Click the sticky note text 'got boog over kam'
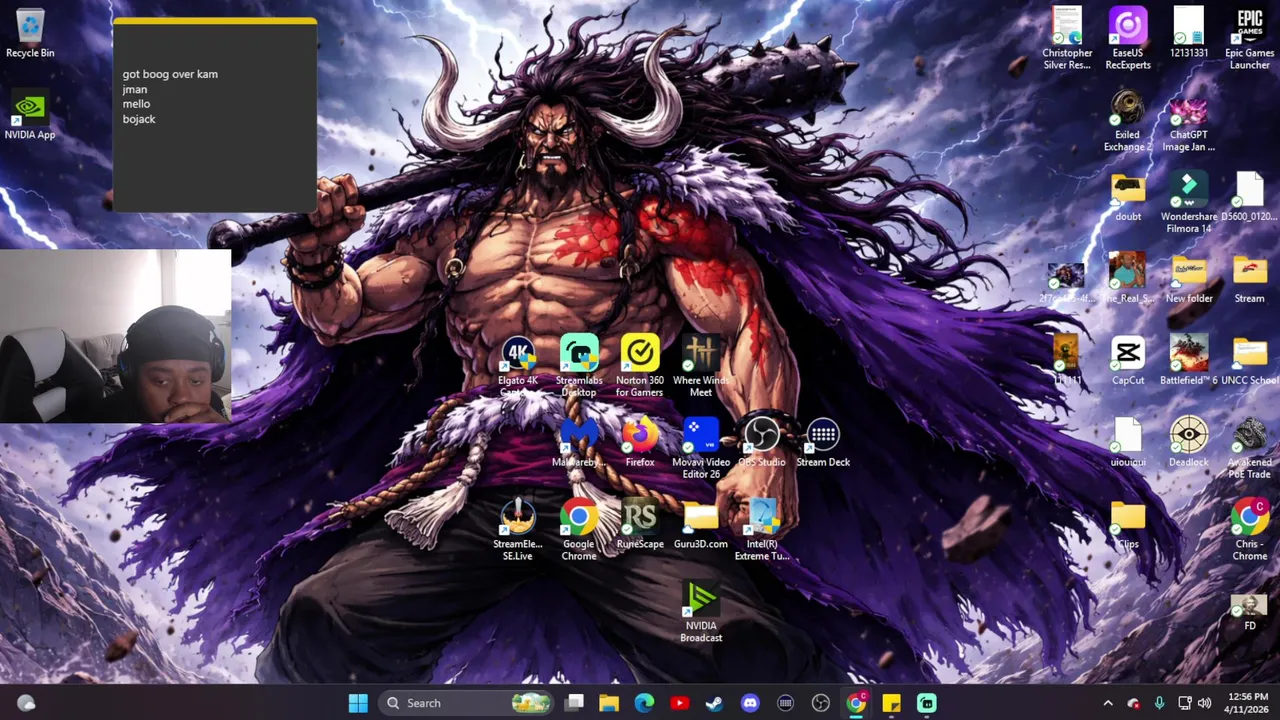The image size is (1280, 720). pos(170,74)
